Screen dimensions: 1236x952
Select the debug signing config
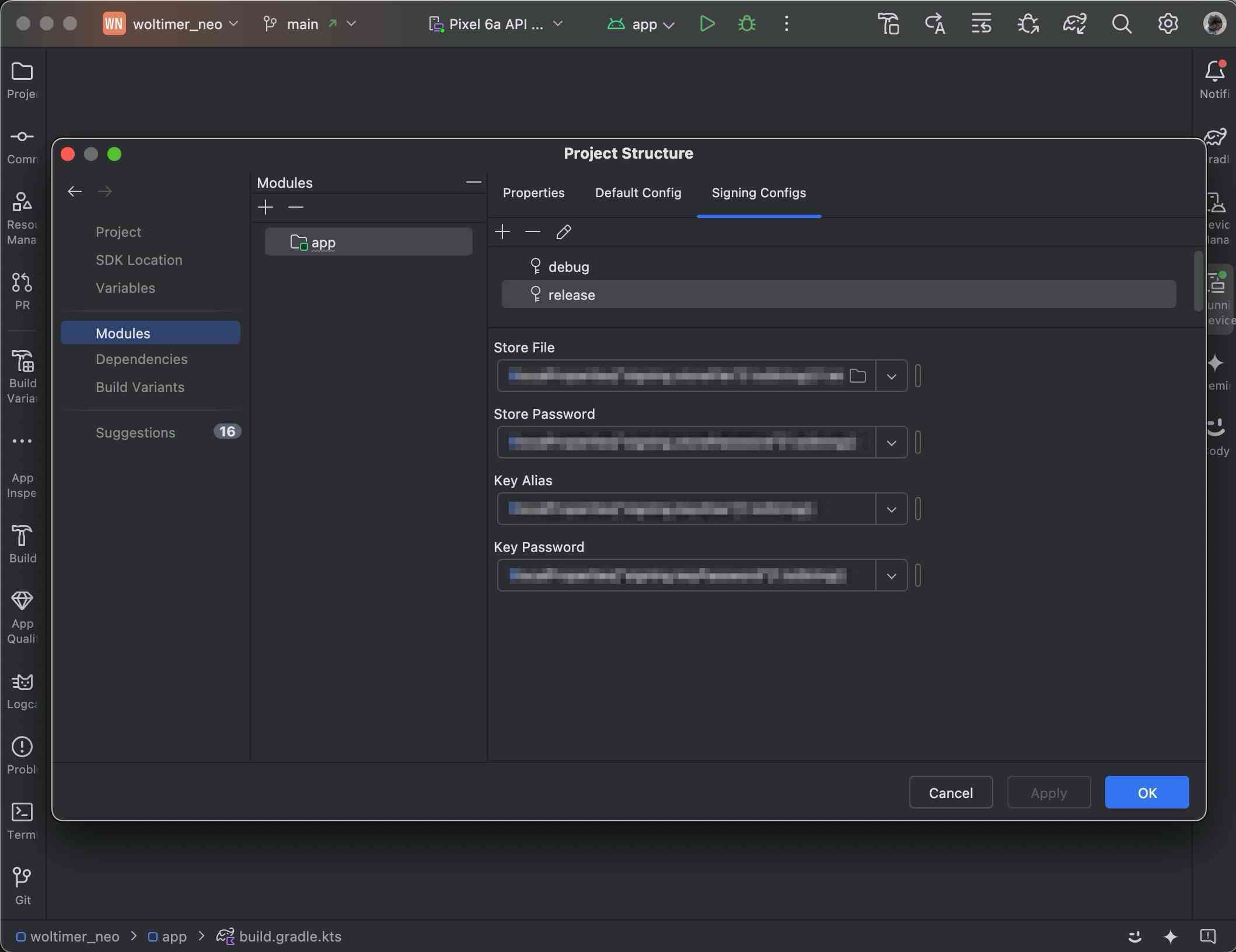[568, 267]
